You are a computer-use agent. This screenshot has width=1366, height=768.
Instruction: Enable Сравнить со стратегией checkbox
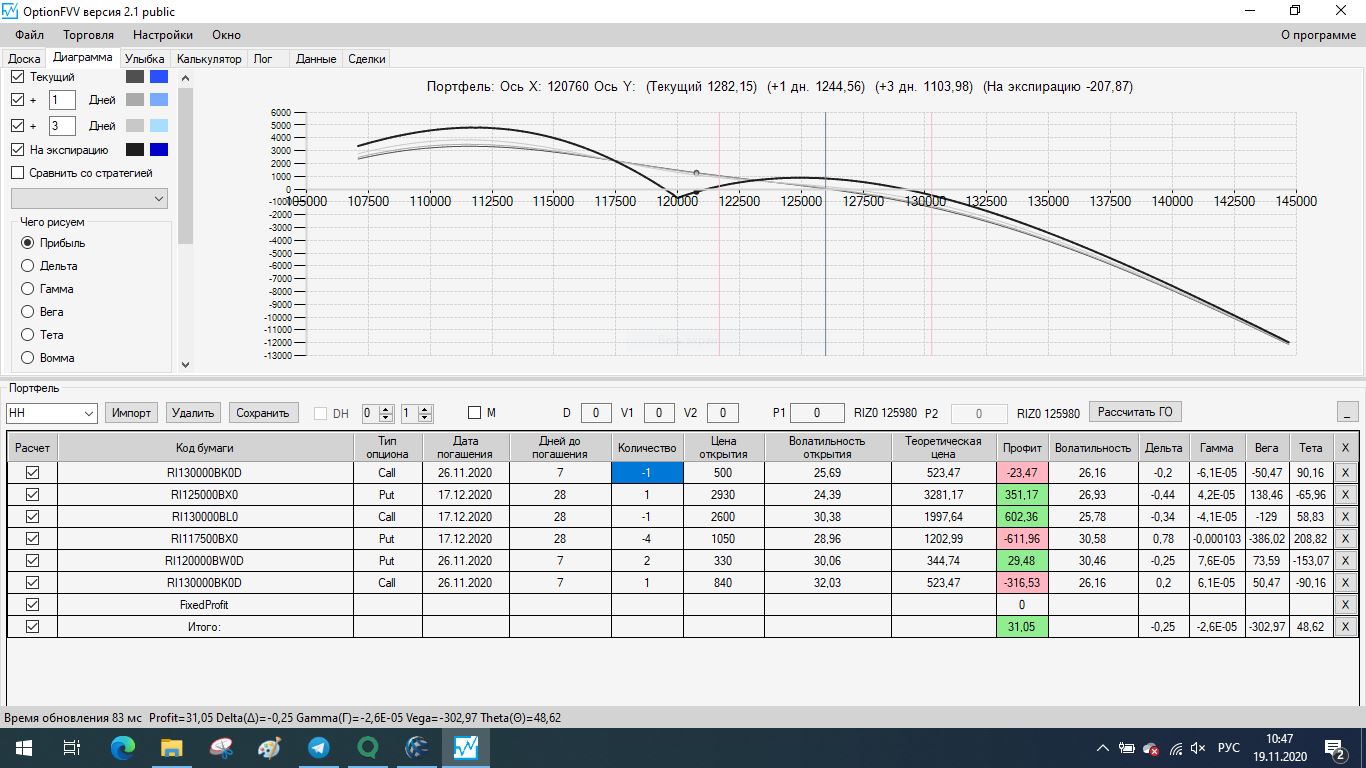[x=17, y=173]
